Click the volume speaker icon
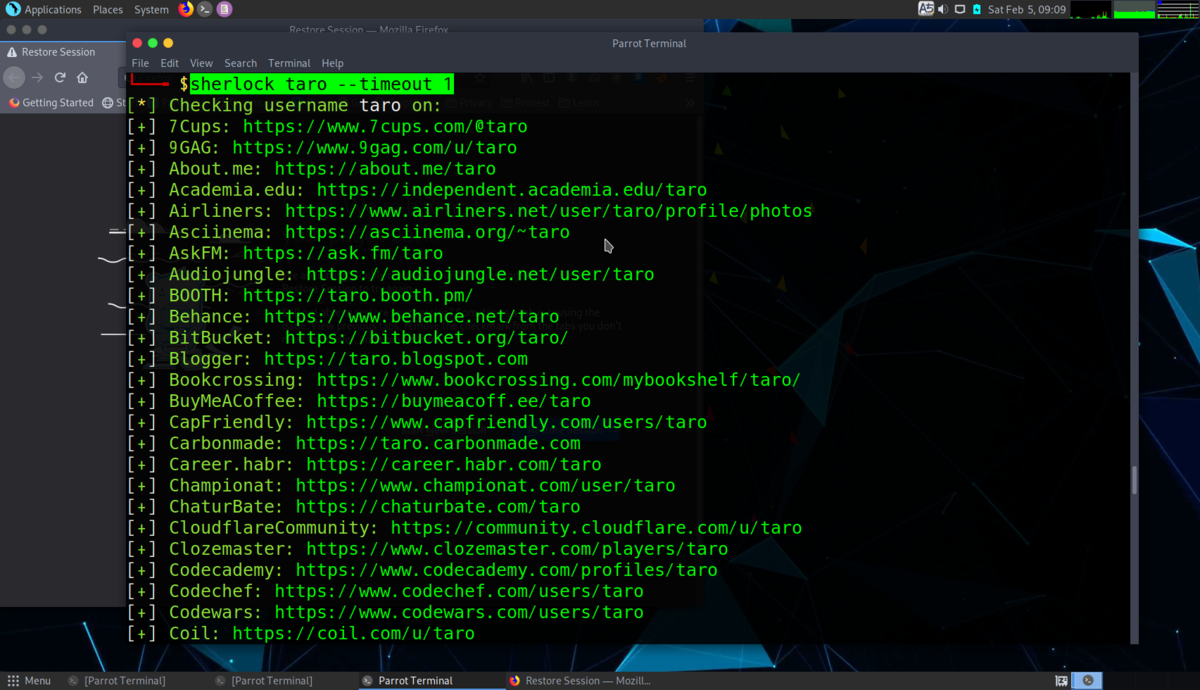Viewport: 1200px width, 690px height. [x=943, y=9]
